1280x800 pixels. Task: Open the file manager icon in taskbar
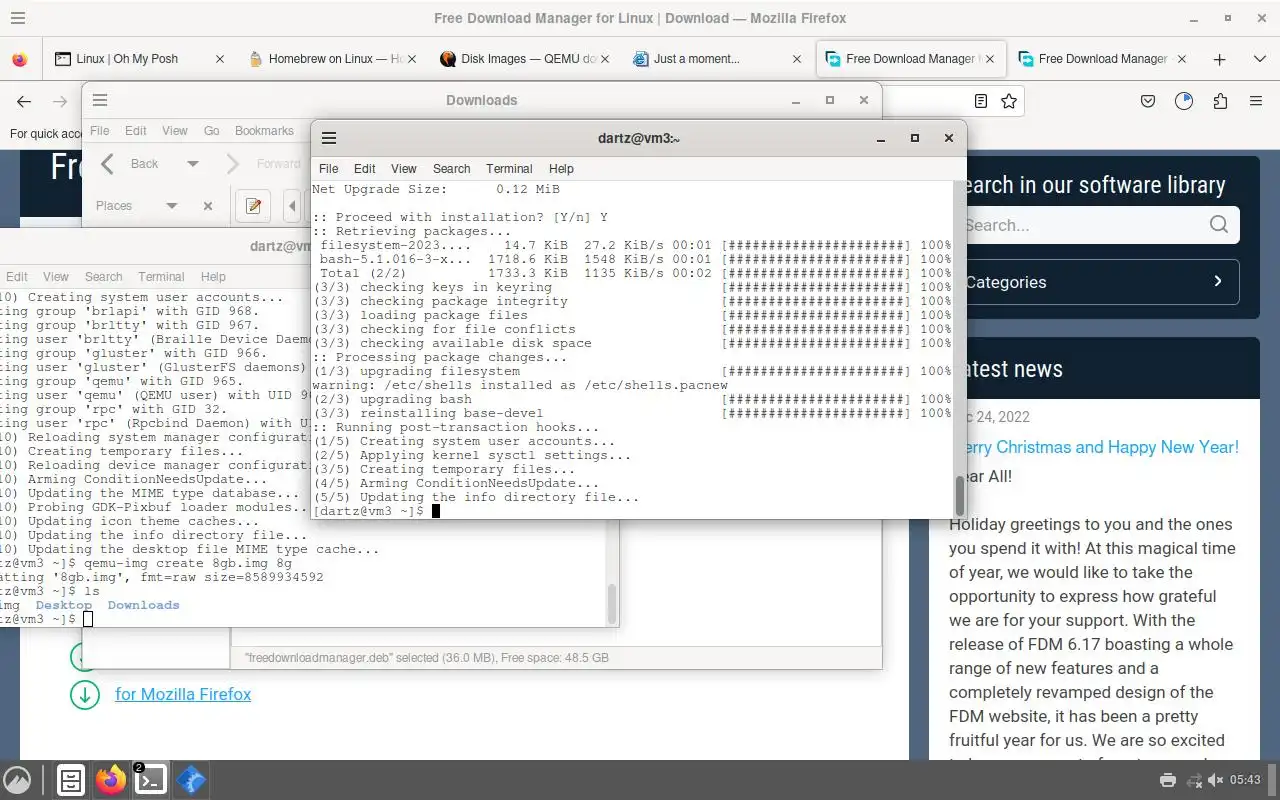[x=70, y=780]
